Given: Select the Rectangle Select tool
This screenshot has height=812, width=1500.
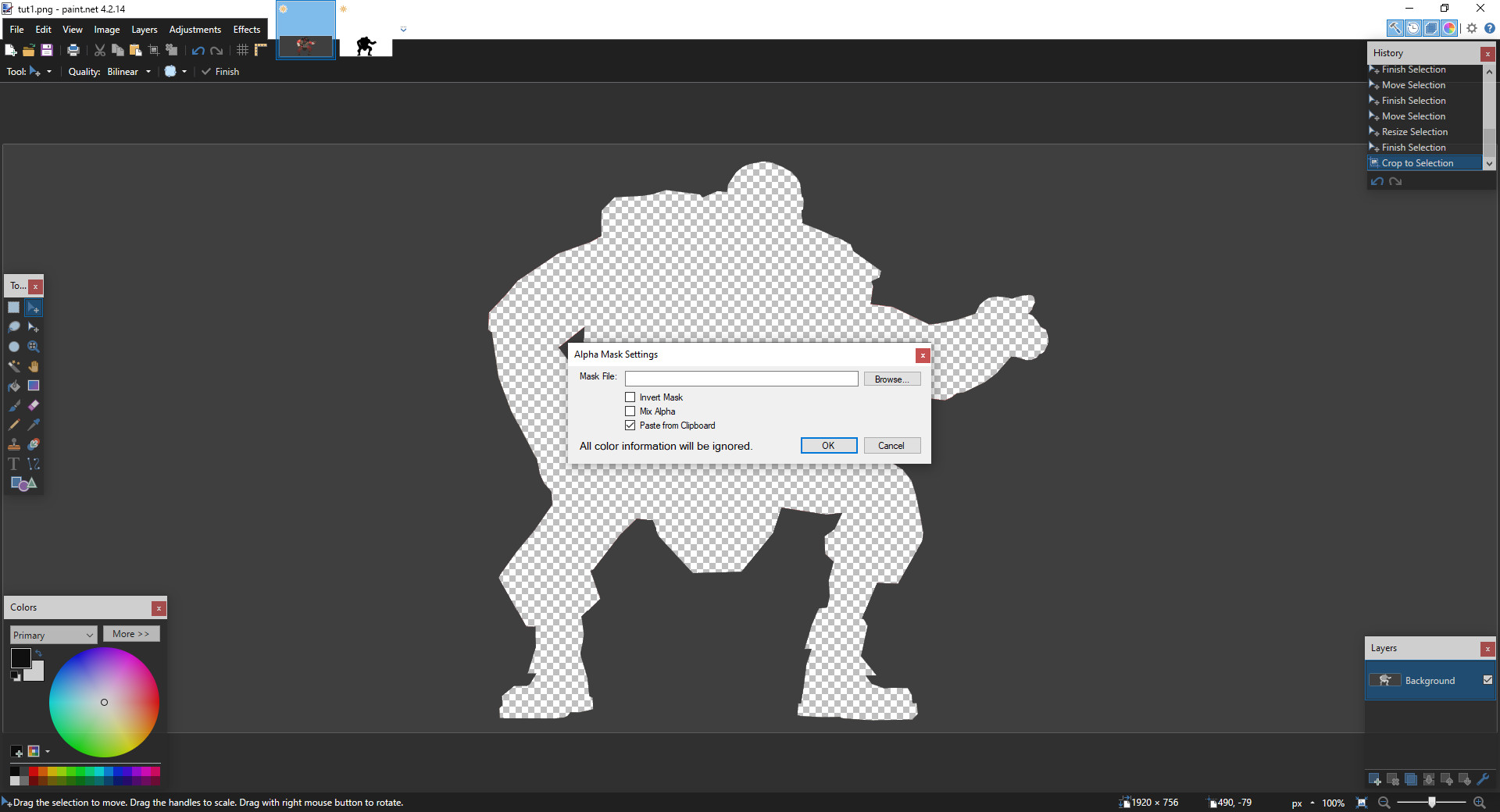Looking at the screenshot, I should coord(14,308).
